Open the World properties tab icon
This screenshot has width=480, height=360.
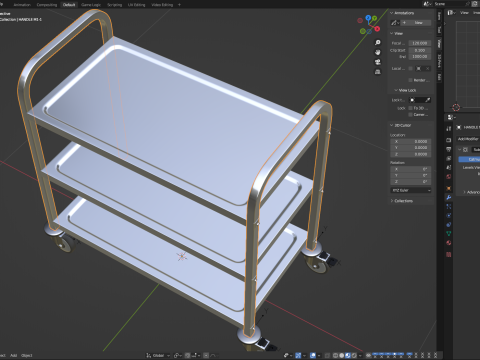click(x=449, y=177)
